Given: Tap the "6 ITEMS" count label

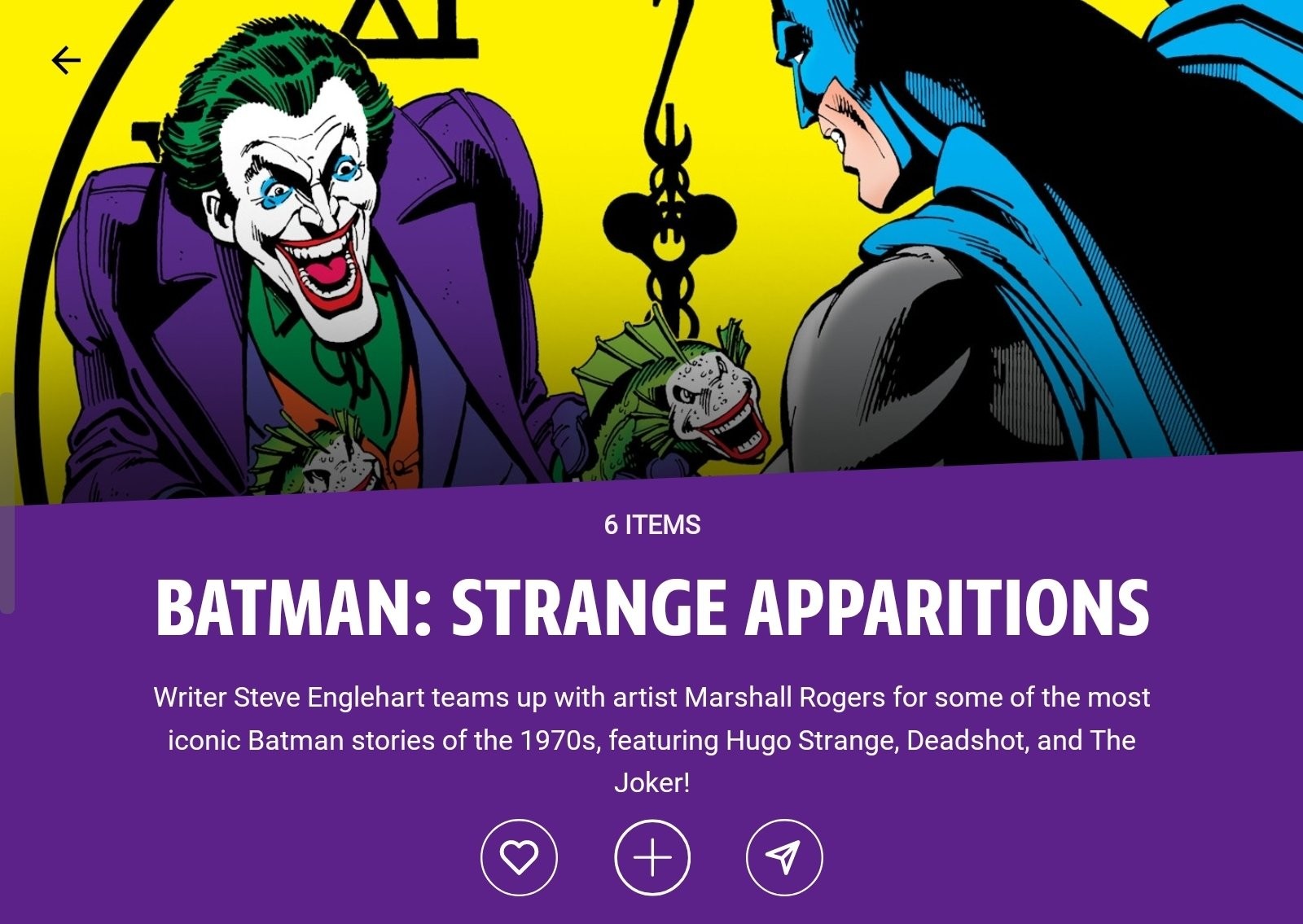Looking at the screenshot, I should point(651,525).
